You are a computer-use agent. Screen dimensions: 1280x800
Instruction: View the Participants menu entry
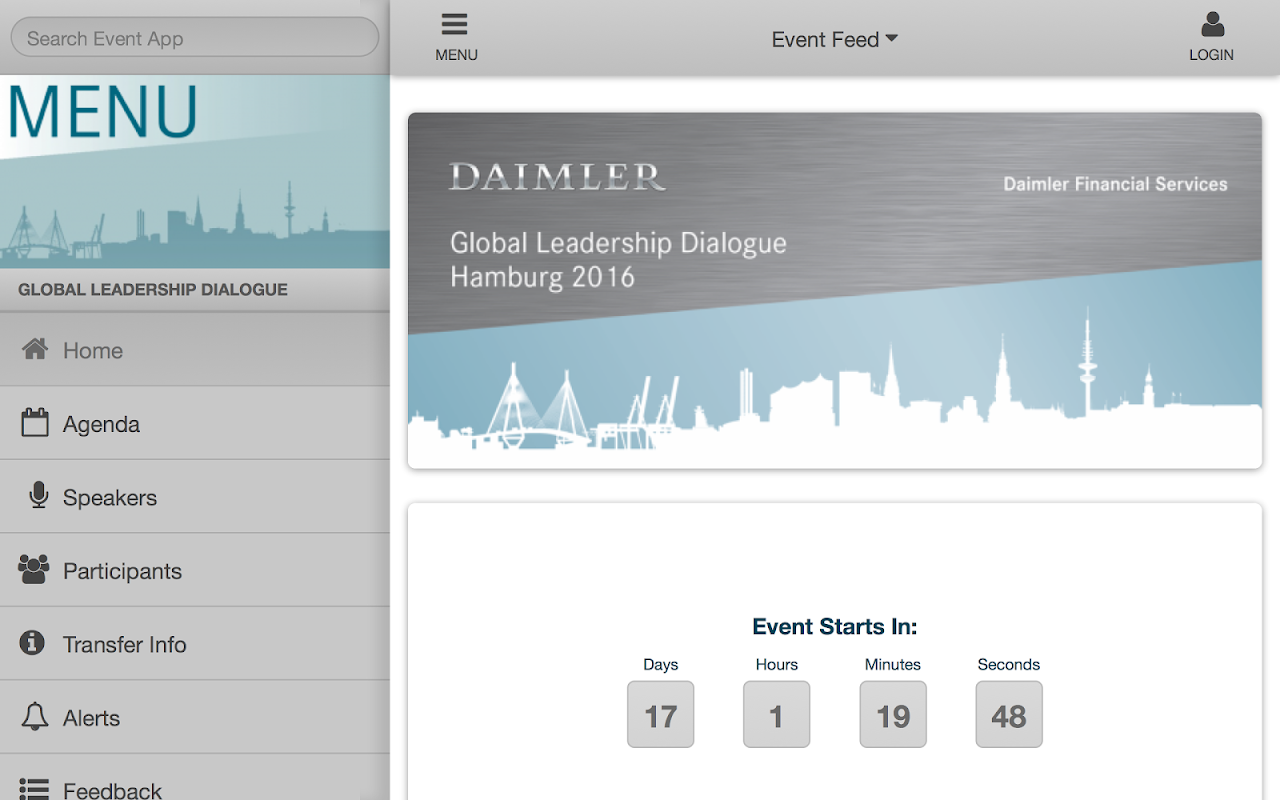coord(195,571)
